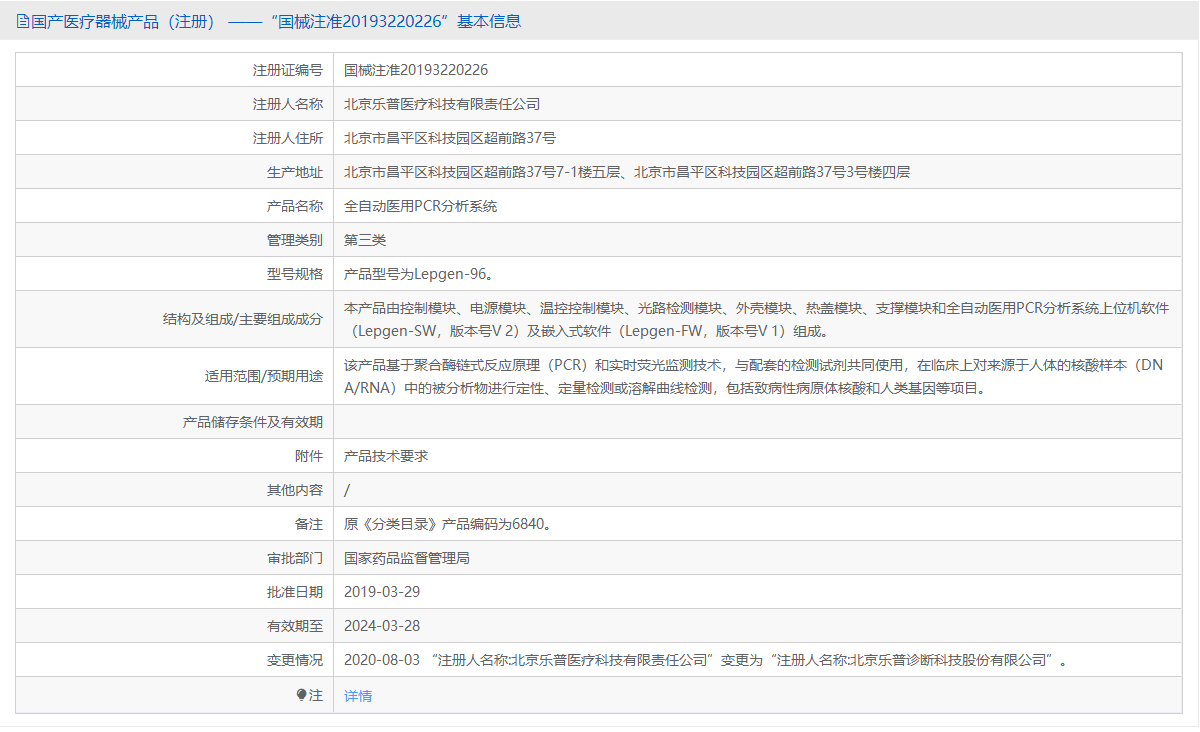Select the remark mentioning code 6840
The height and width of the screenshot is (732, 1200).
pos(448,524)
